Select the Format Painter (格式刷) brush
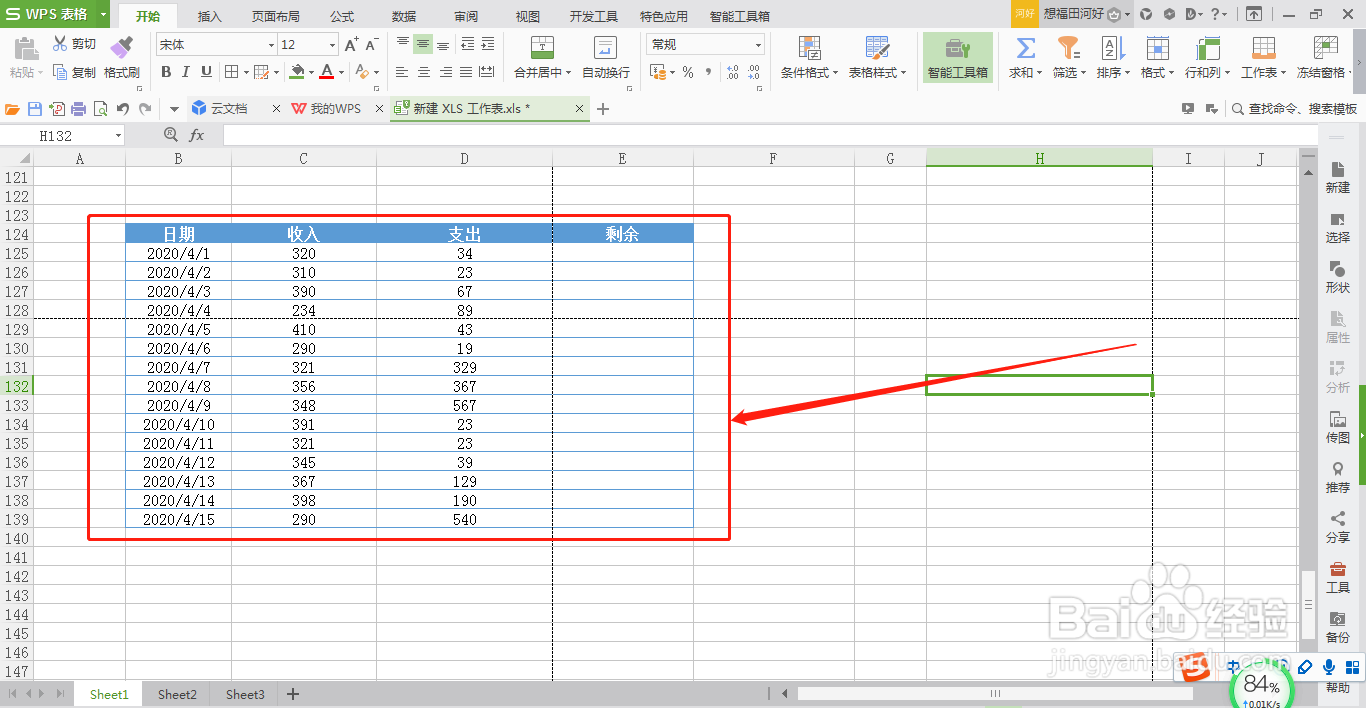This screenshot has height=708, width=1366. 121,47
